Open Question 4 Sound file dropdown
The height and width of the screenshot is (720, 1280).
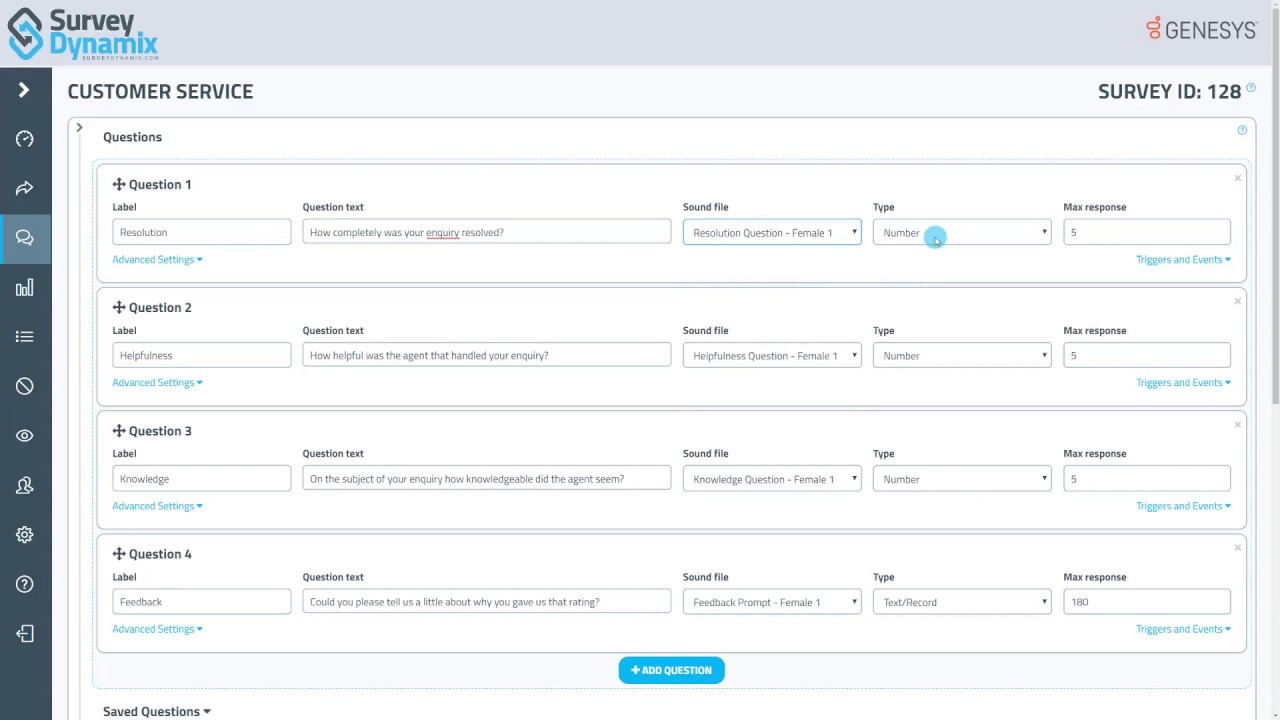pyautogui.click(x=772, y=602)
